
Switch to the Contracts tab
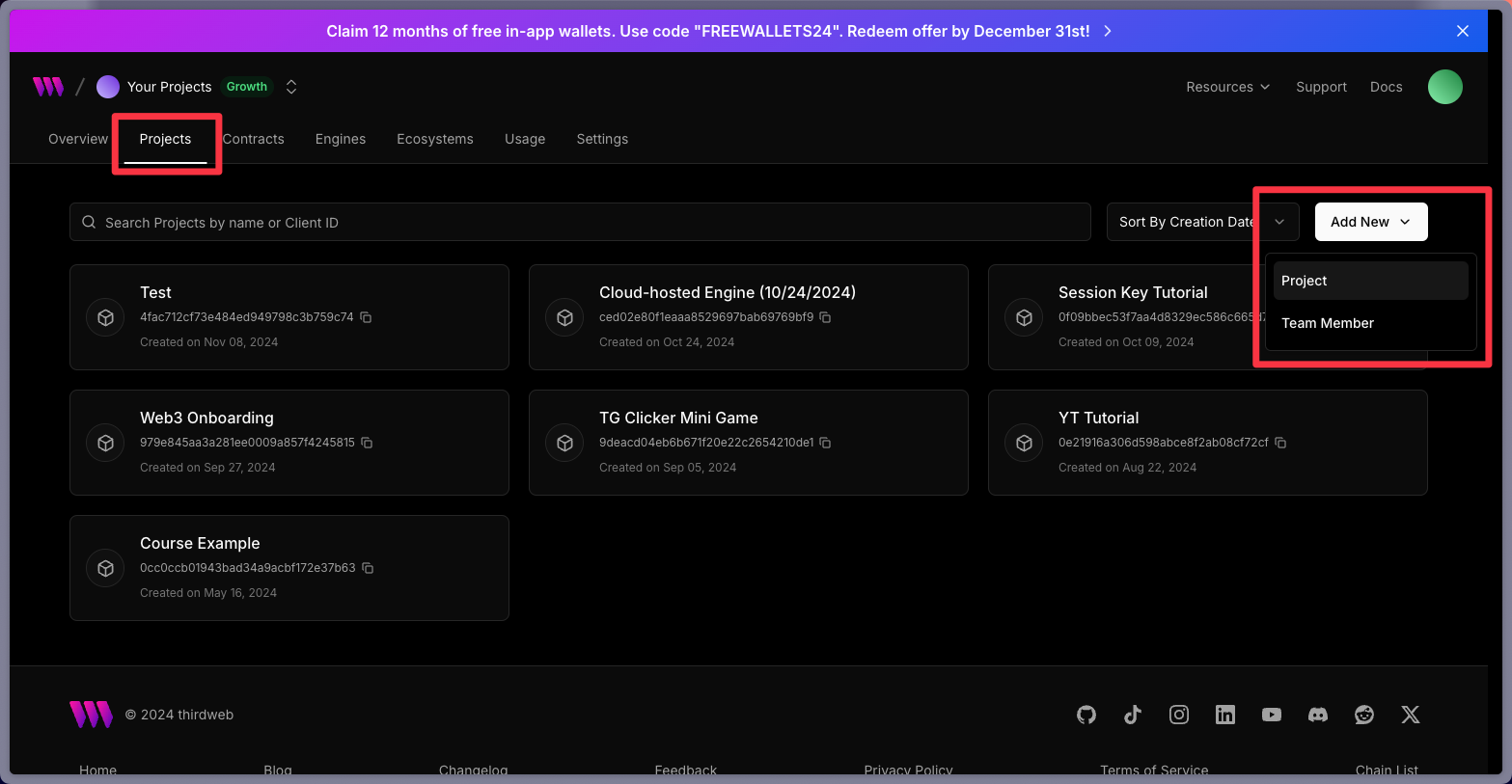coord(253,139)
